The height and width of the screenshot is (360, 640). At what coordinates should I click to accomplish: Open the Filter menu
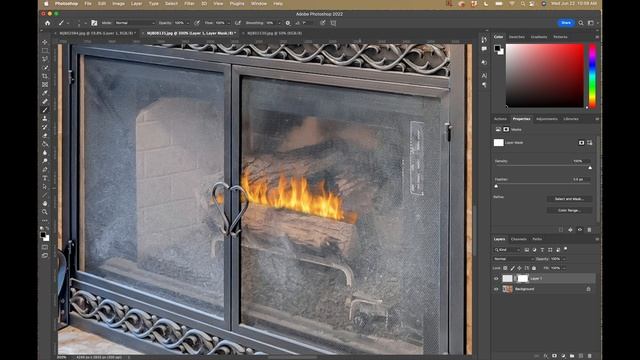click(189, 4)
